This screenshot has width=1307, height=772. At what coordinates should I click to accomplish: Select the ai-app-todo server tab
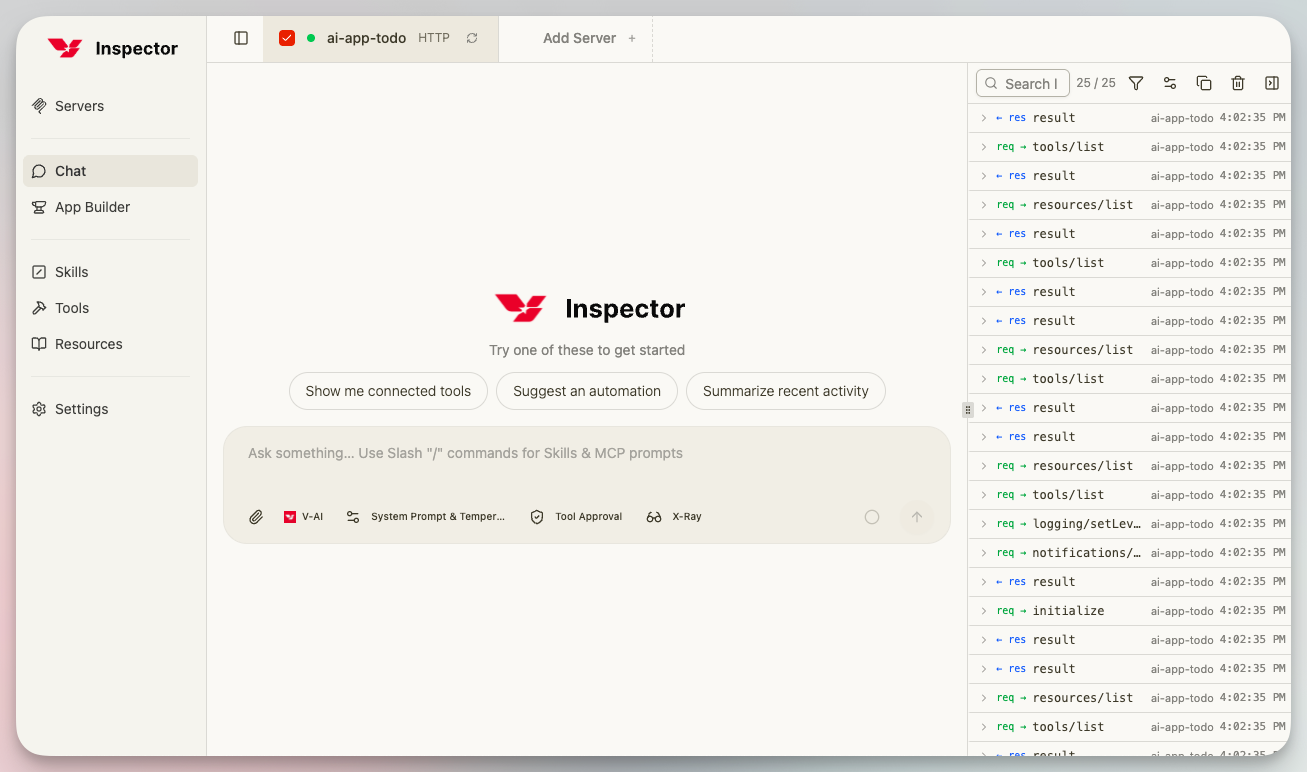[x=380, y=38]
